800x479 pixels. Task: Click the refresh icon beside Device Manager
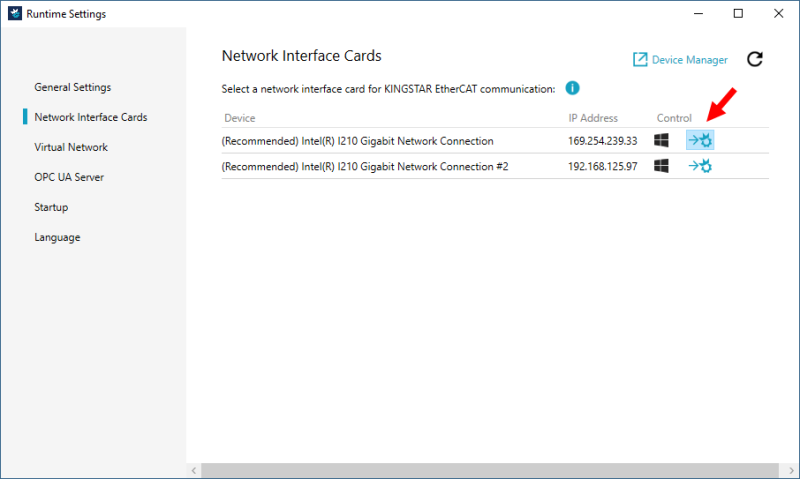pyautogui.click(x=755, y=60)
